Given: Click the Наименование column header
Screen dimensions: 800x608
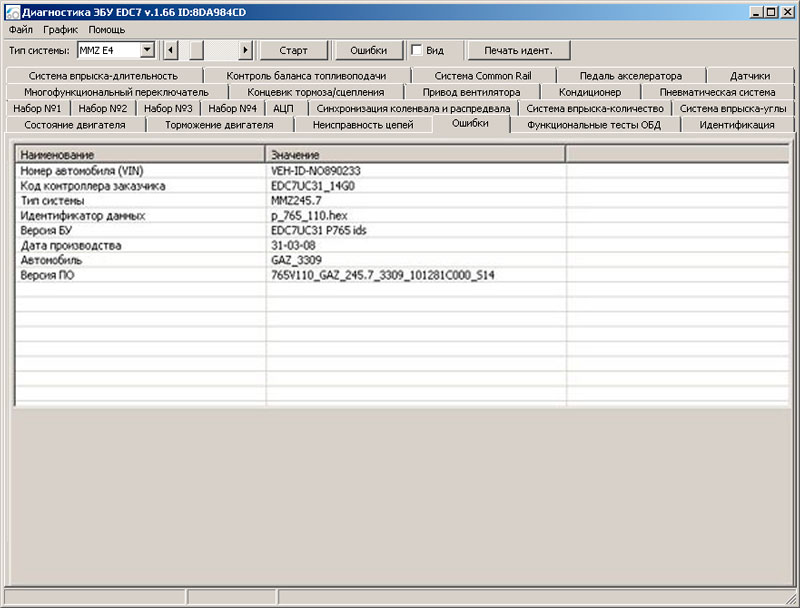Looking at the screenshot, I should point(140,155).
